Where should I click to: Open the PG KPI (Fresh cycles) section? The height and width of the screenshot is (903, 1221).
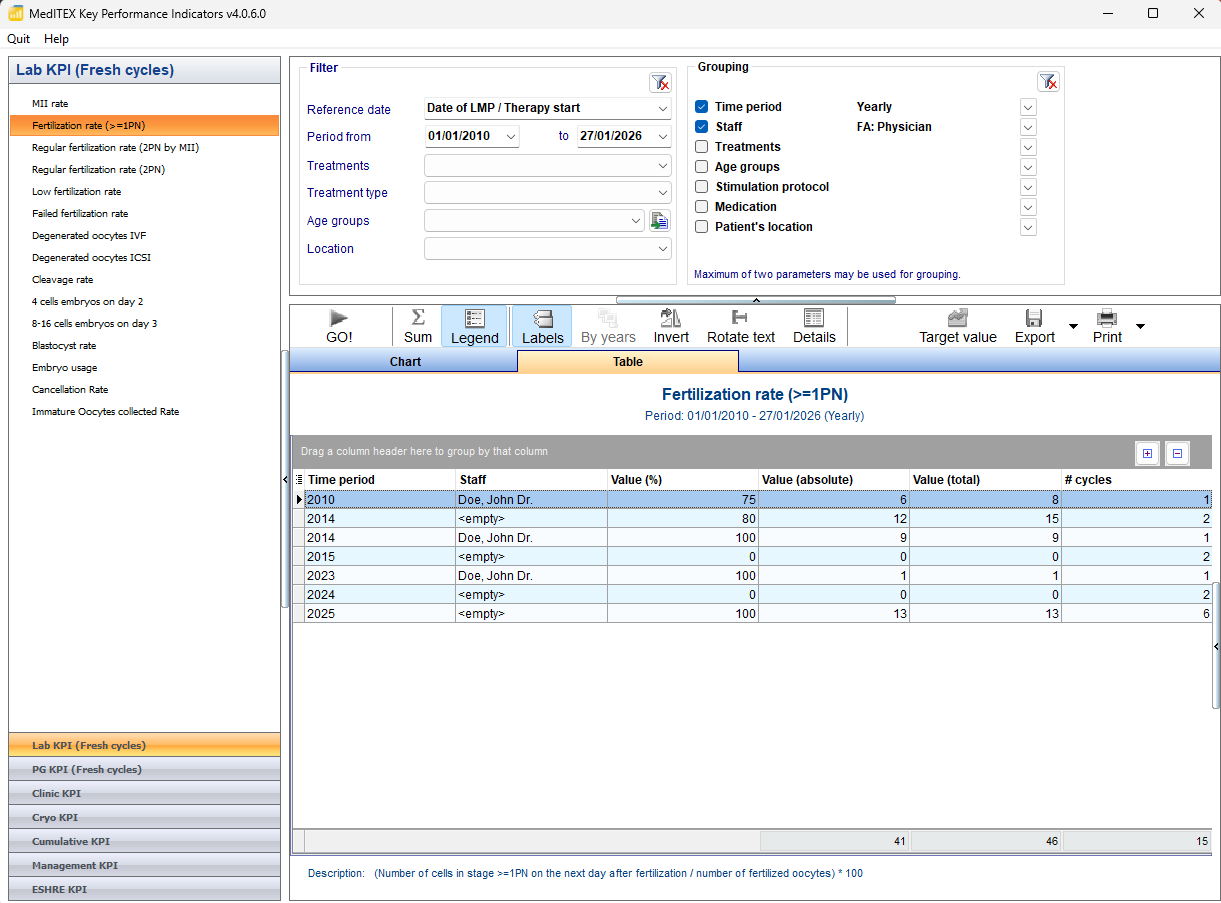tap(144, 769)
